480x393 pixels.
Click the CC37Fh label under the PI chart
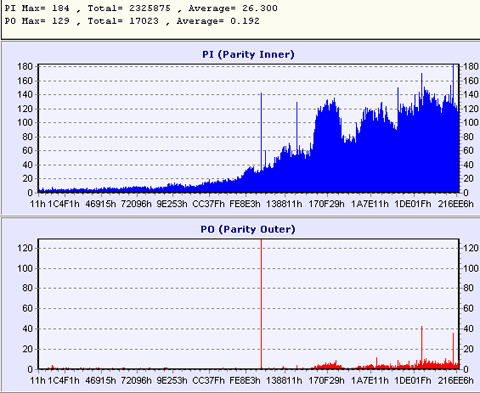click(209, 204)
